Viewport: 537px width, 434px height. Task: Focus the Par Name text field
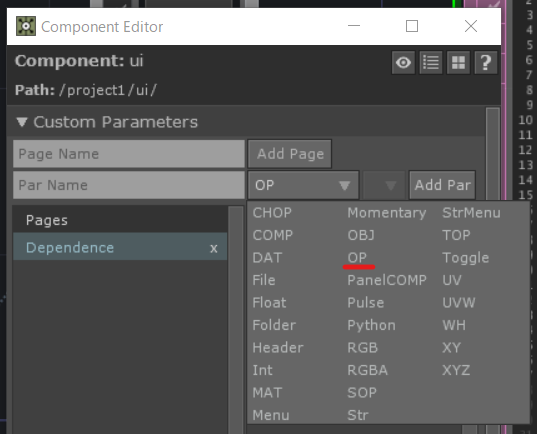129,185
